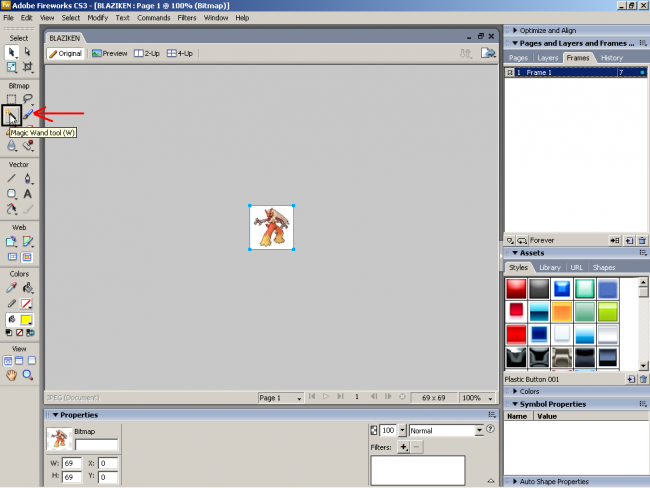The width and height of the screenshot is (650, 488).
Task: Select the Text tool
Action: (27, 194)
